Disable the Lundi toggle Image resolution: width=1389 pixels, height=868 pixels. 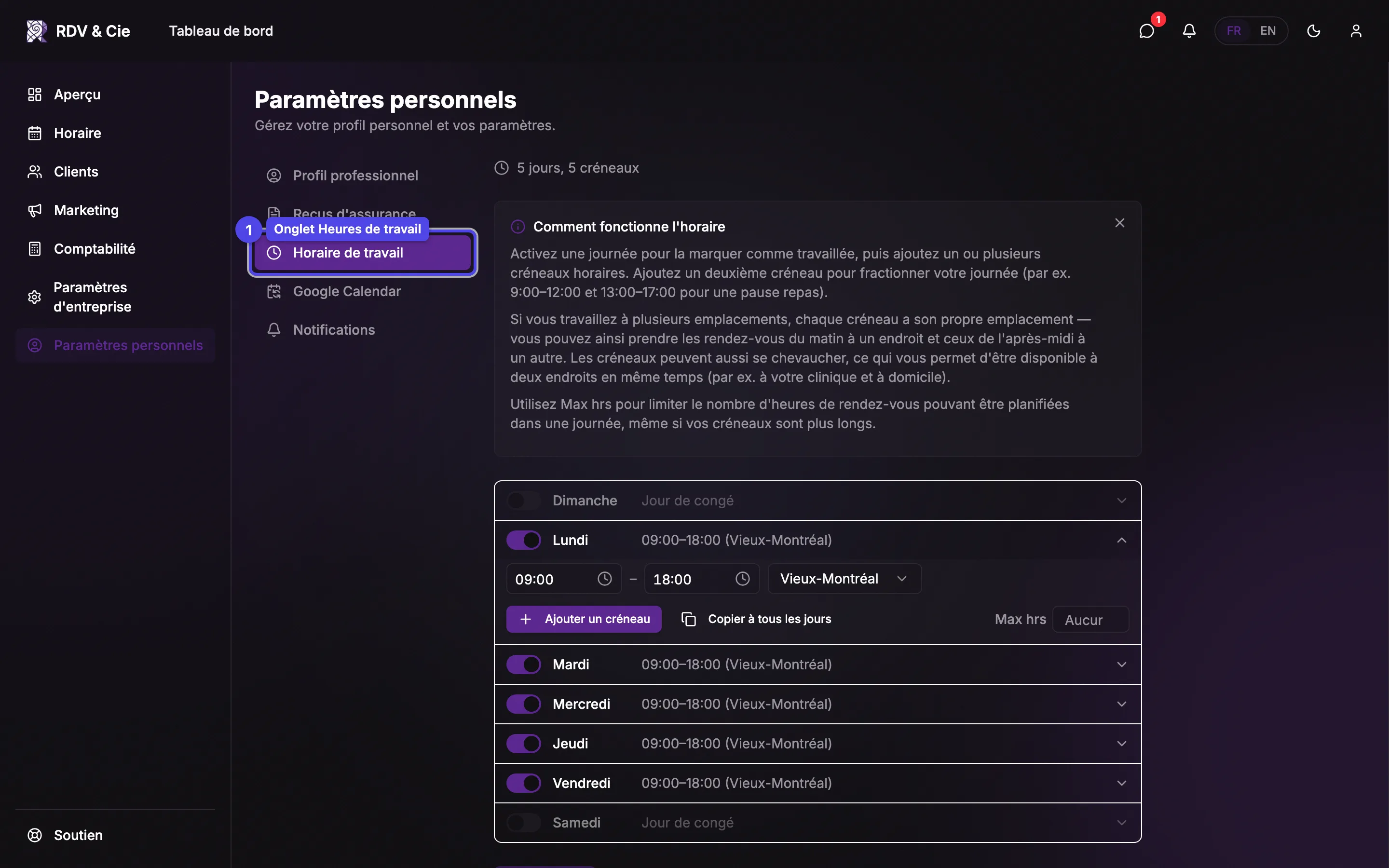pos(523,540)
